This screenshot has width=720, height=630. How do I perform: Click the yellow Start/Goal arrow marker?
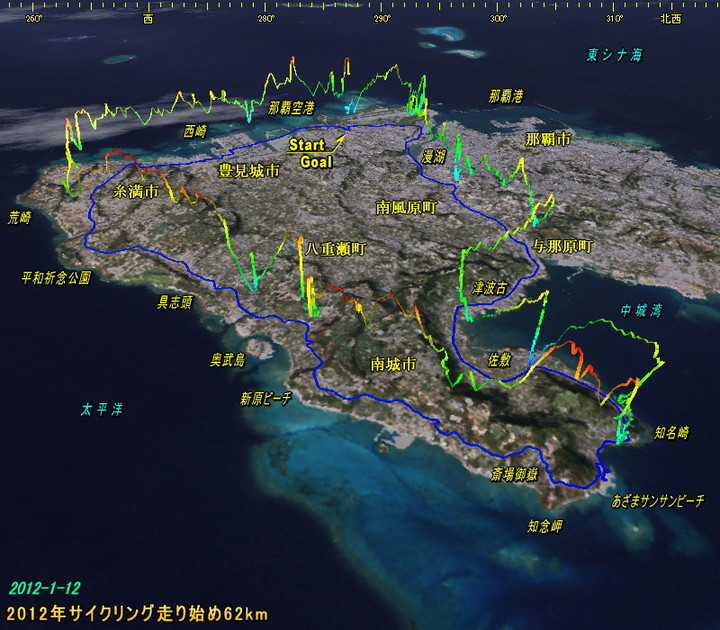(338, 142)
